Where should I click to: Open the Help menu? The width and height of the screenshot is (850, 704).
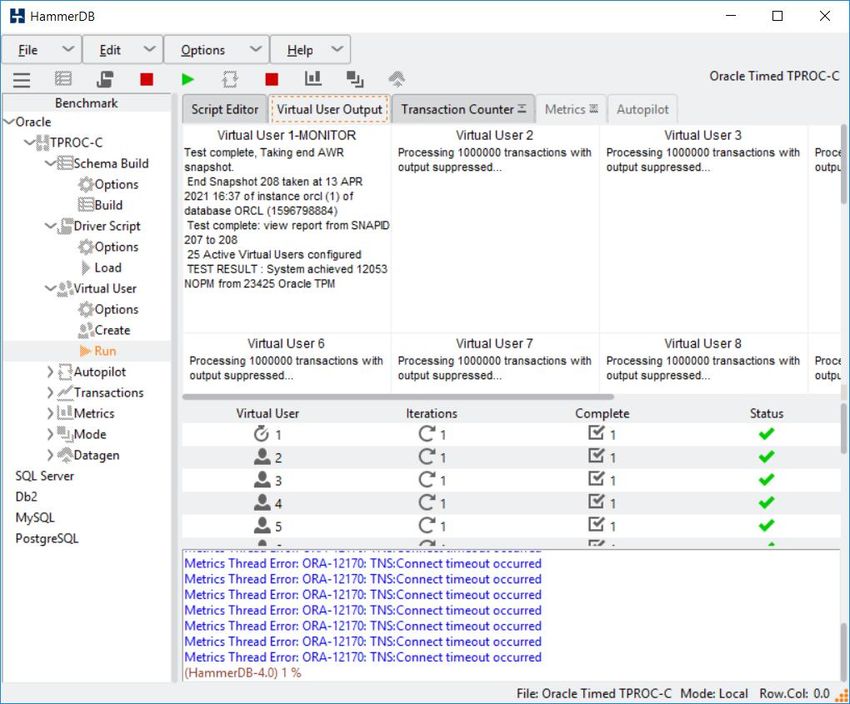(310, 50)
